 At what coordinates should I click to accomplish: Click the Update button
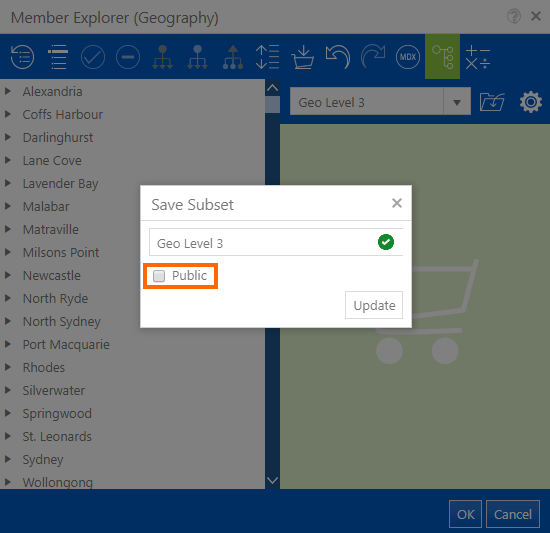click(x=374, y=305)
